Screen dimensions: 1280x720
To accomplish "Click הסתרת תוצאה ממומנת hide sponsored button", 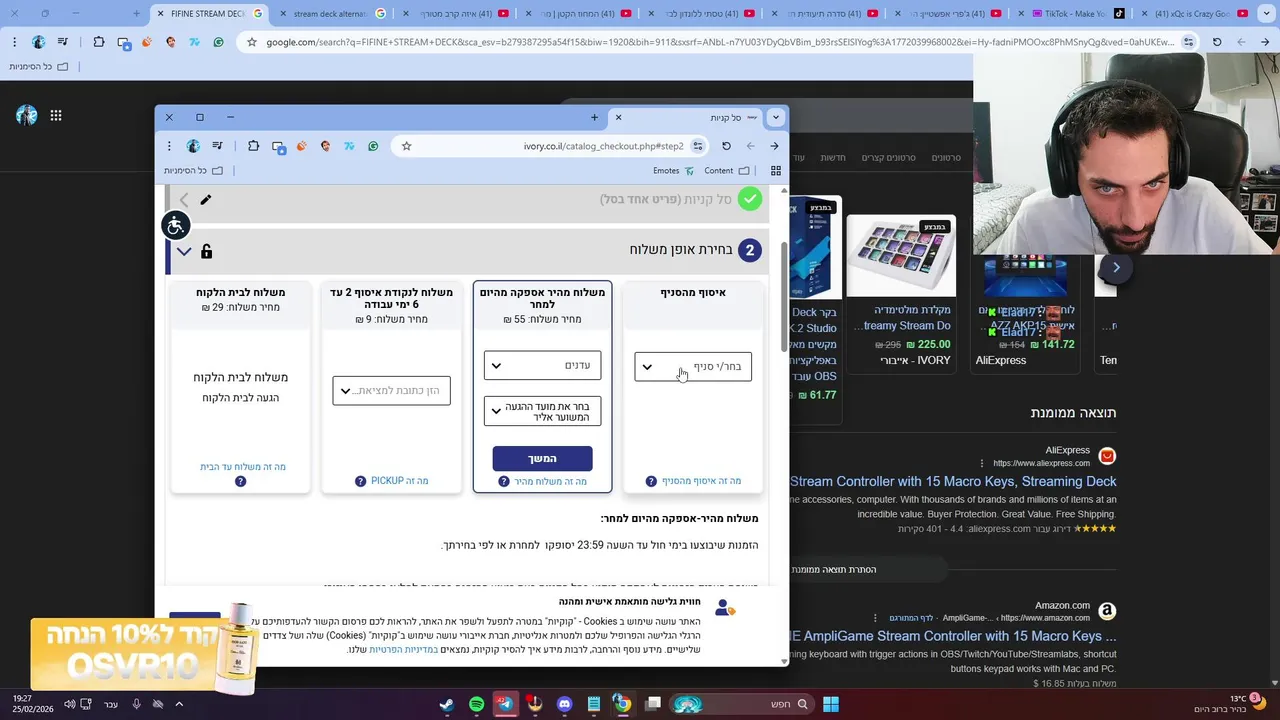I will 834,570.
